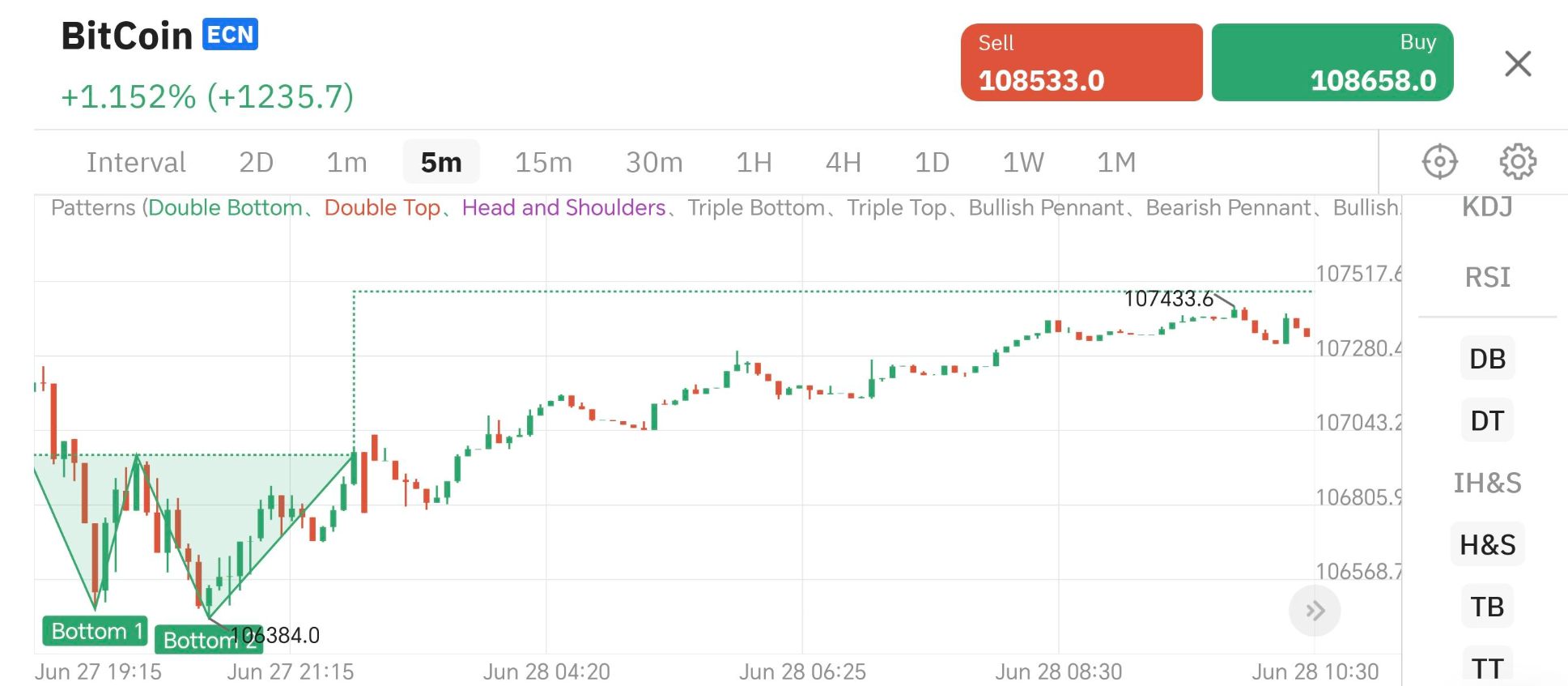The height and width of the screenshot is (686, 1568).
Task: Toggle the DT double top pattern
Action: point(1487,421)
